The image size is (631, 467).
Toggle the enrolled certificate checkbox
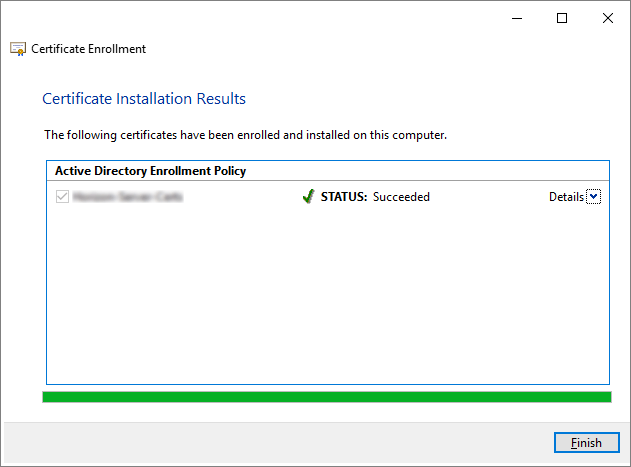coord(63,197)
